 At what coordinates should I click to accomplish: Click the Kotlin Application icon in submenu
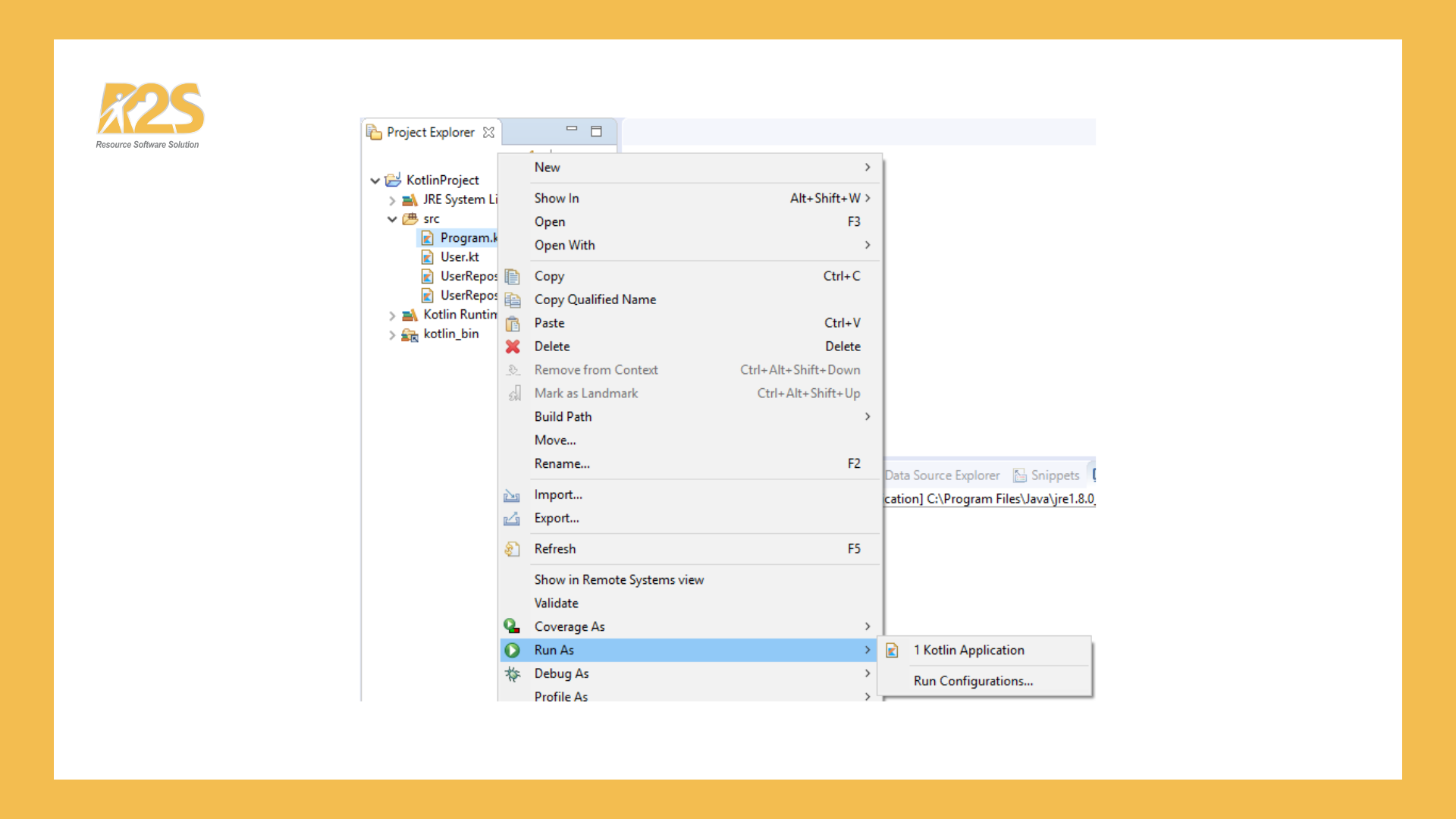[x=893, y=650]
